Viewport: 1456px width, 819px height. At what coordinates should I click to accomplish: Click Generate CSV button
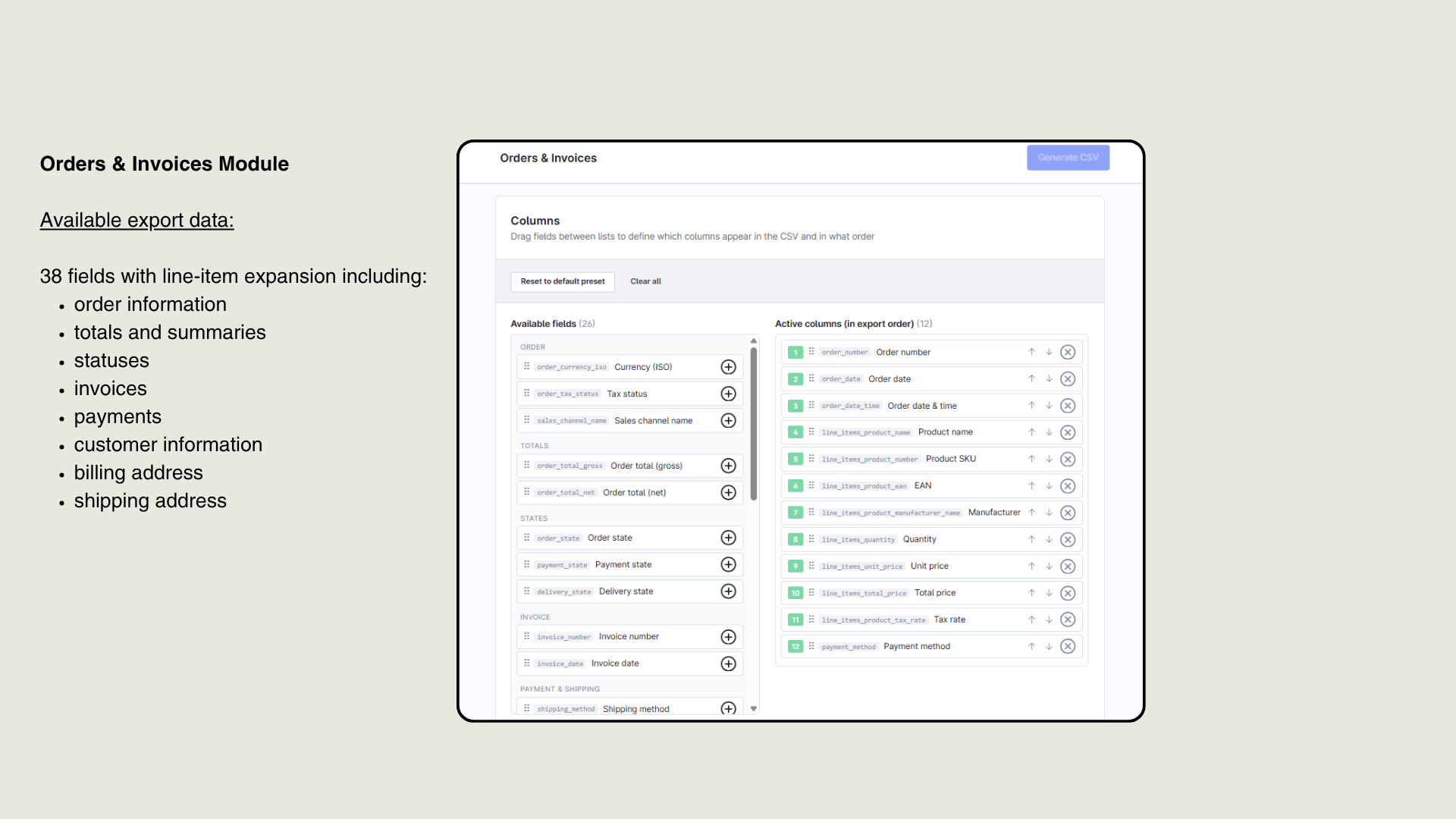[x=1068, y=158]
